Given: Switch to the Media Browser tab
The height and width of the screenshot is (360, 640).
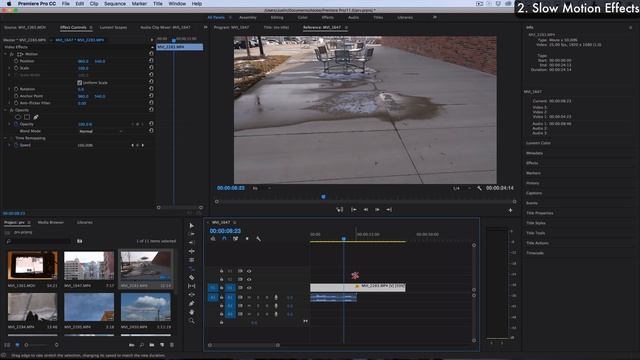Looking at the screenshot, I should tap(51, 222).
